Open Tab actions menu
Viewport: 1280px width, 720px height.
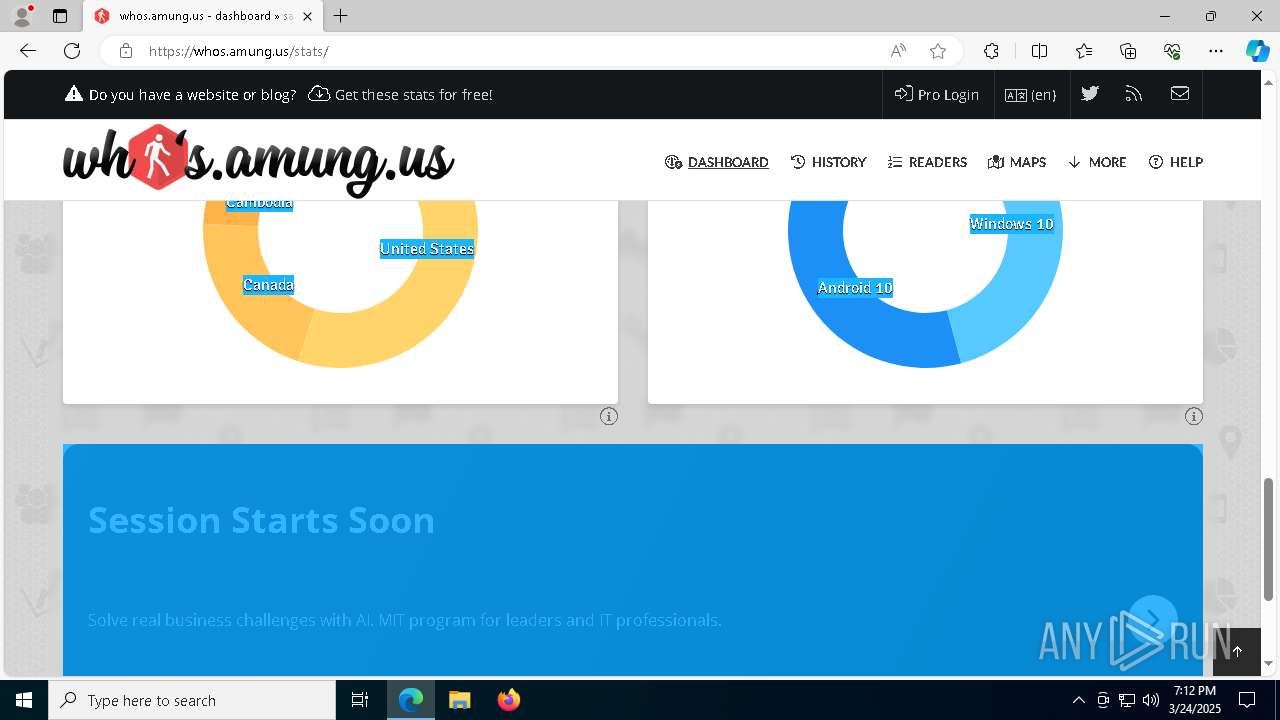click(x=60, y=16)
